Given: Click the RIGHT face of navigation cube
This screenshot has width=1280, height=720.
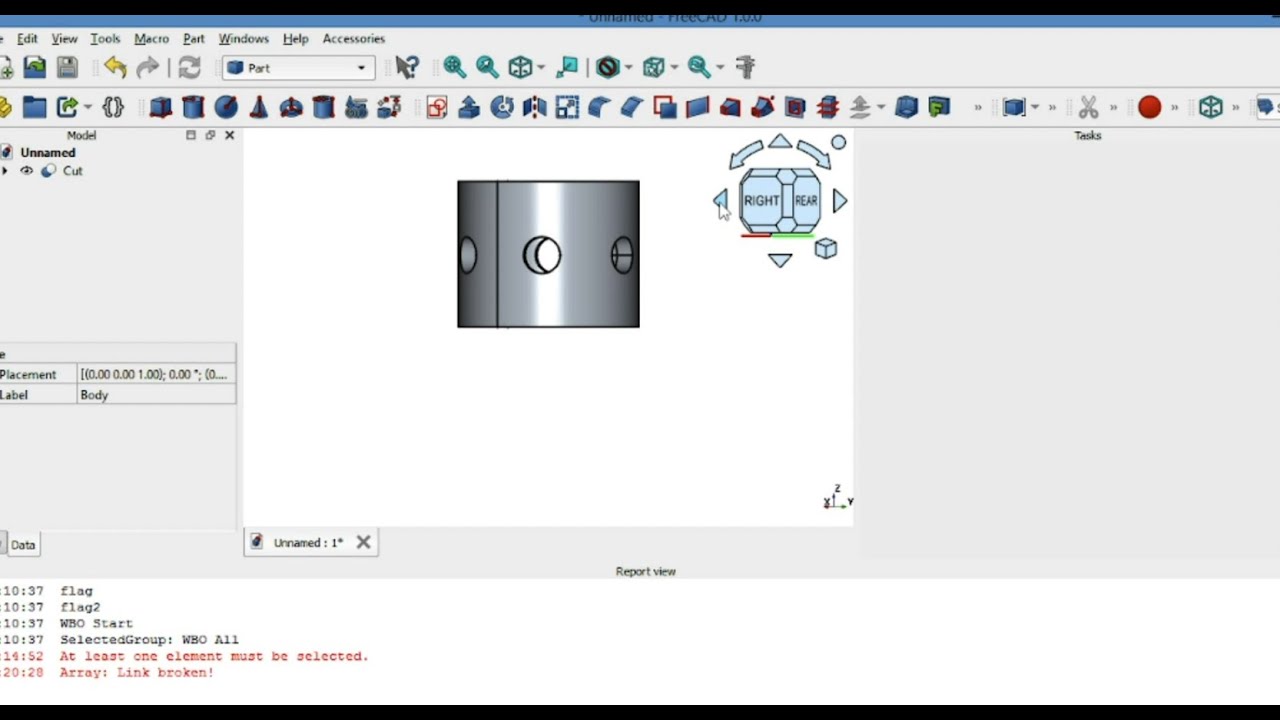Looking at the screenshot, I should coord(762,200).
